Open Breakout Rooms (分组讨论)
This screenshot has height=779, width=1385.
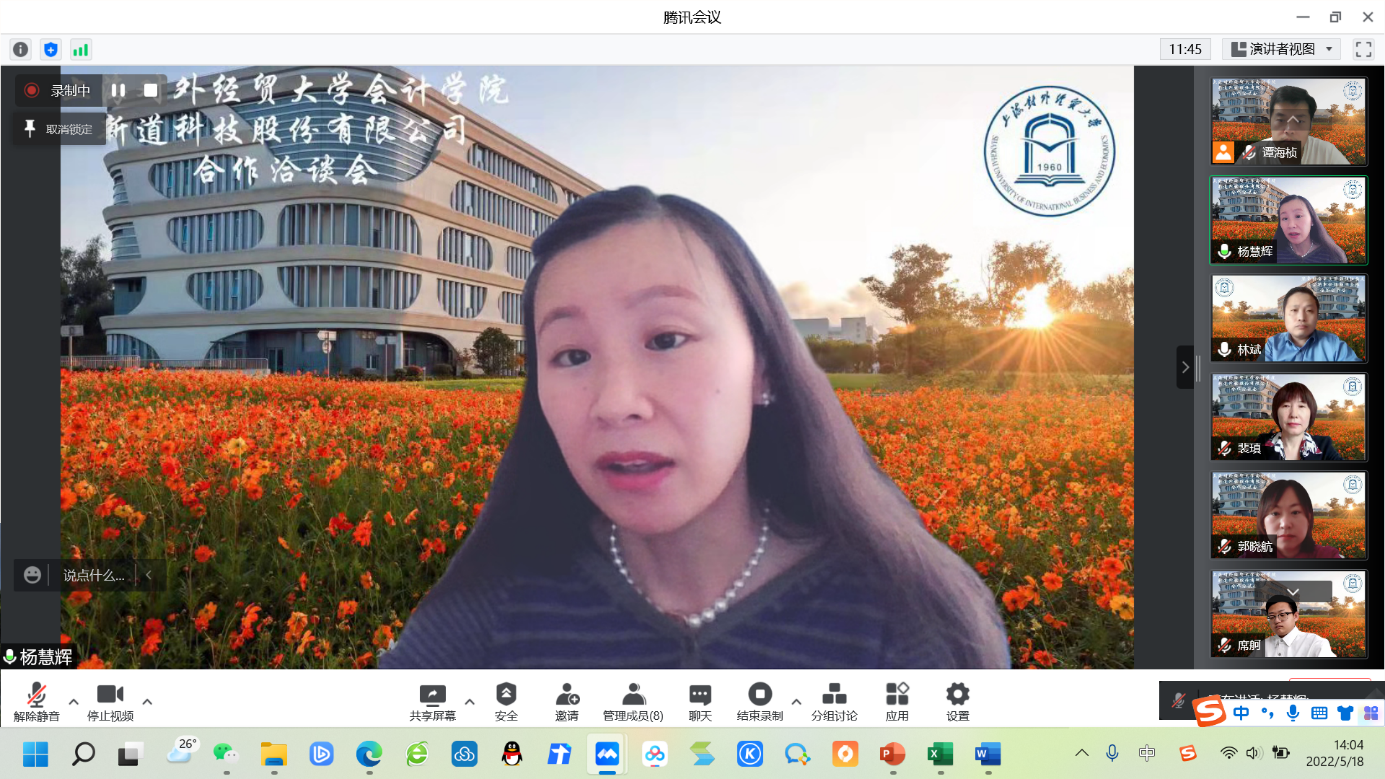pyautogui.click(x=834, y=695)
